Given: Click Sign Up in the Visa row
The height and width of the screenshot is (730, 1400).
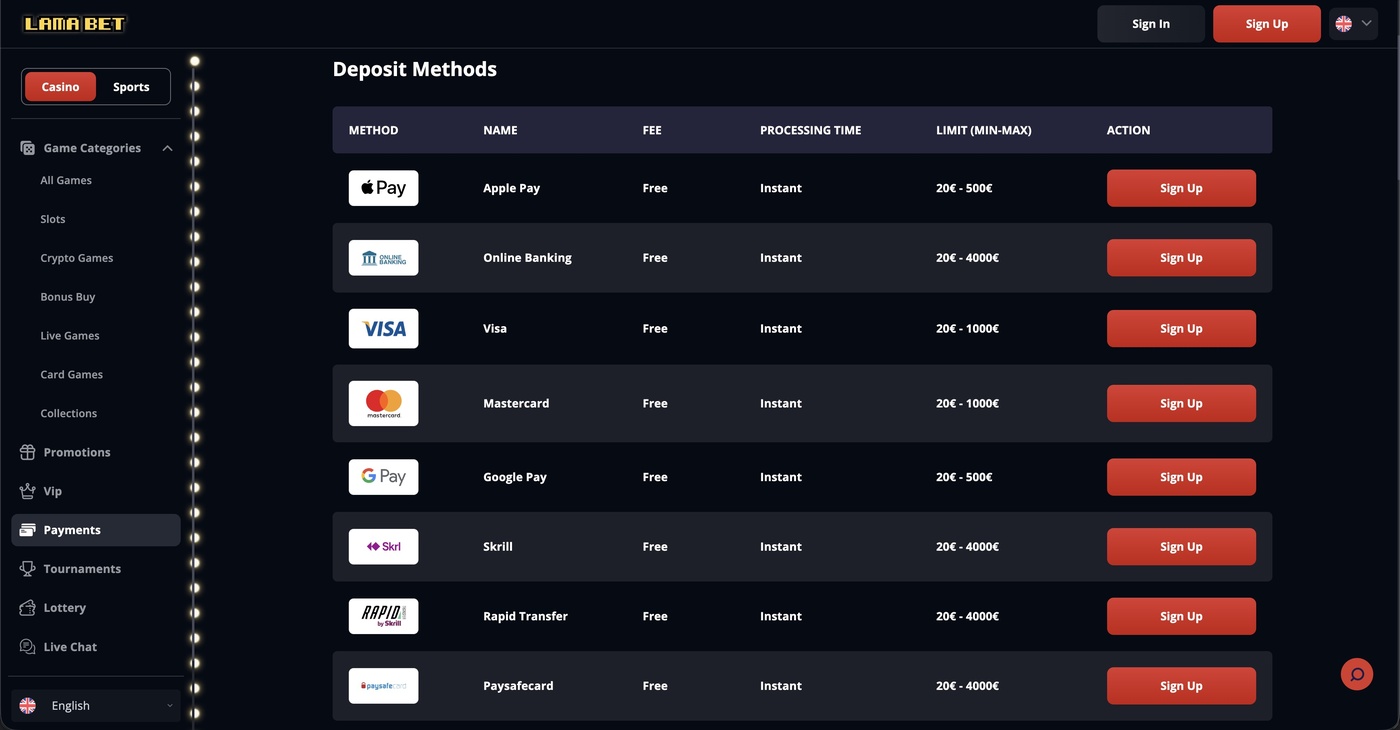Looking at the screenshot, I should (x=1181, y=328).
